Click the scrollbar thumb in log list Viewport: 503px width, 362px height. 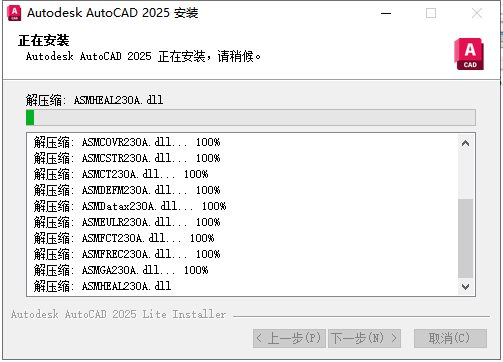click(466, 238)
